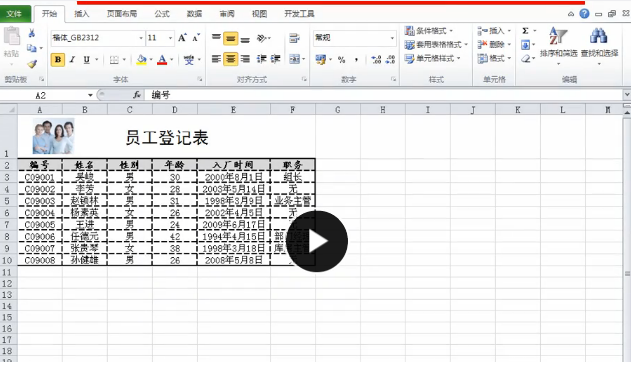Click merge and center icon

point(295,60)
